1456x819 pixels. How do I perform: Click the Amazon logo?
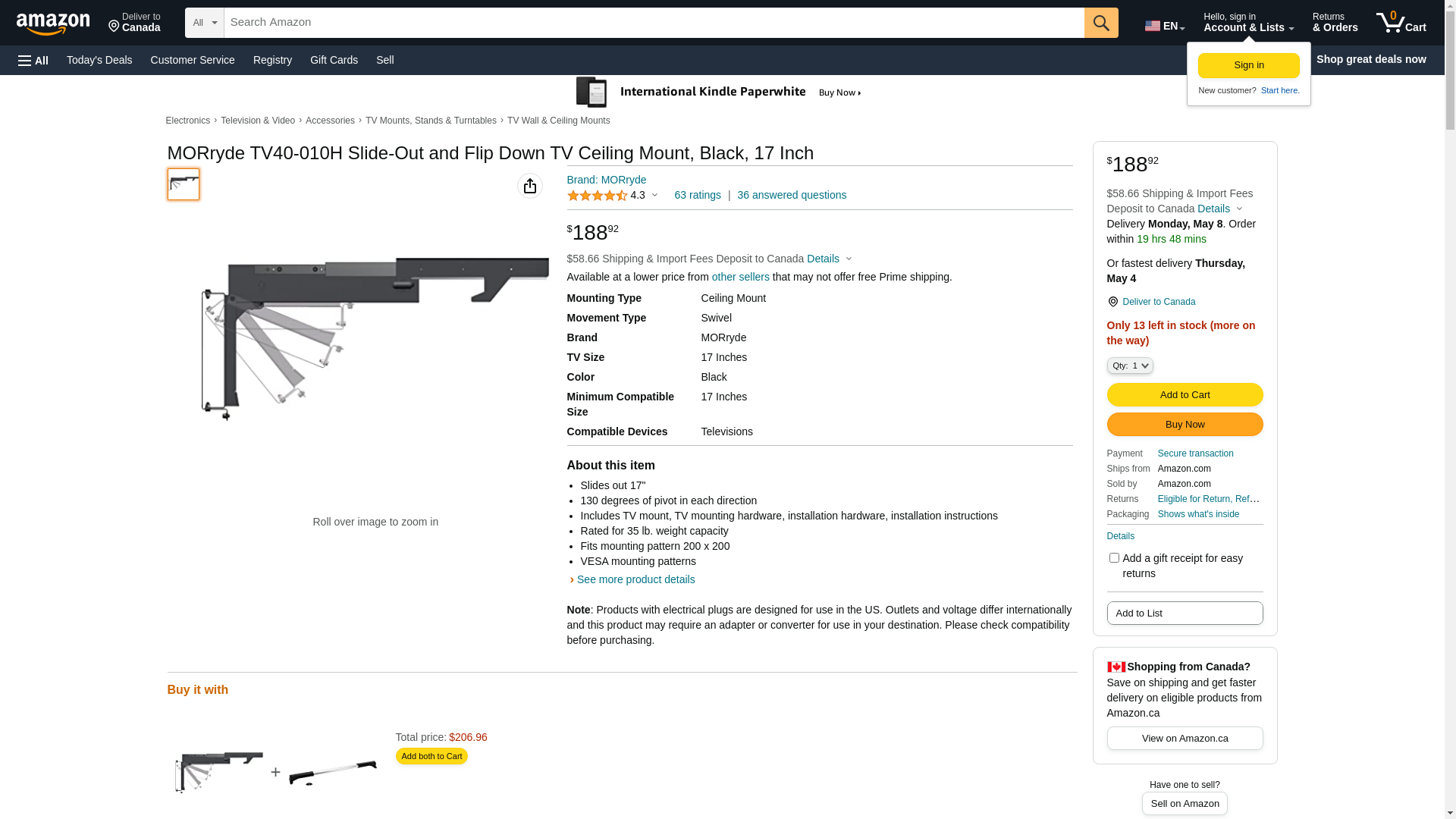tap(53, 24)
